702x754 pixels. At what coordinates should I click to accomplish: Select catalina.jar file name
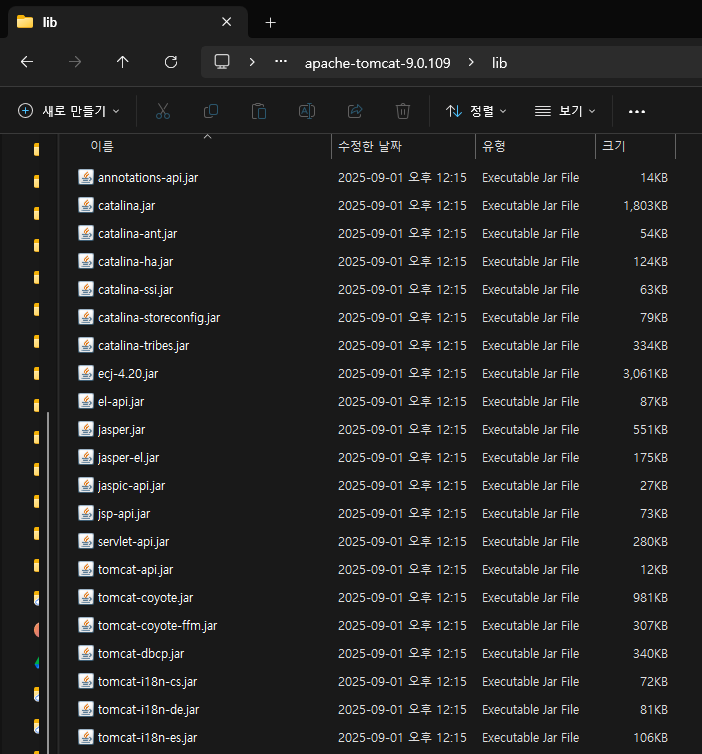[126, 206]
